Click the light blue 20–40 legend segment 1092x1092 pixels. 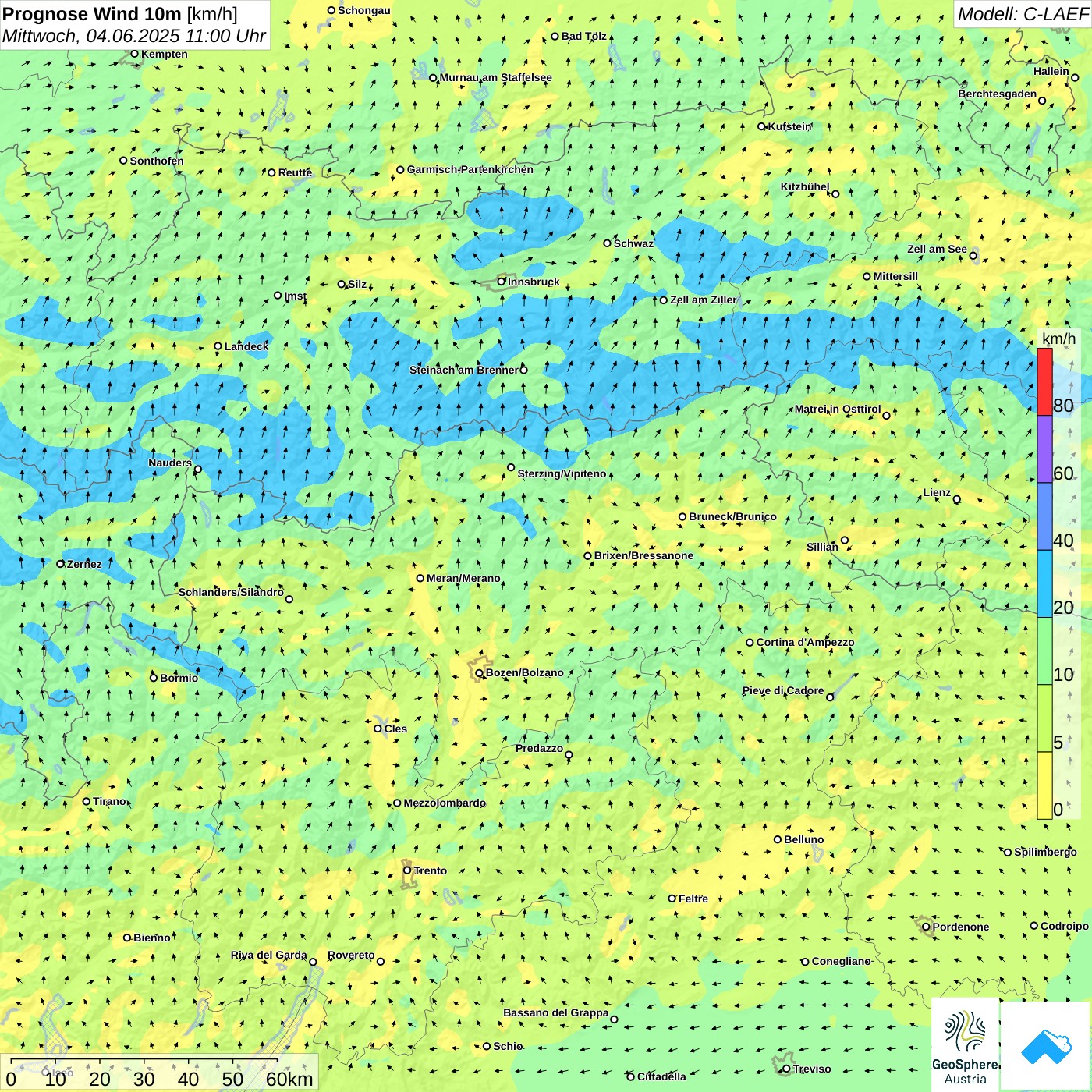pos(1044,584)
